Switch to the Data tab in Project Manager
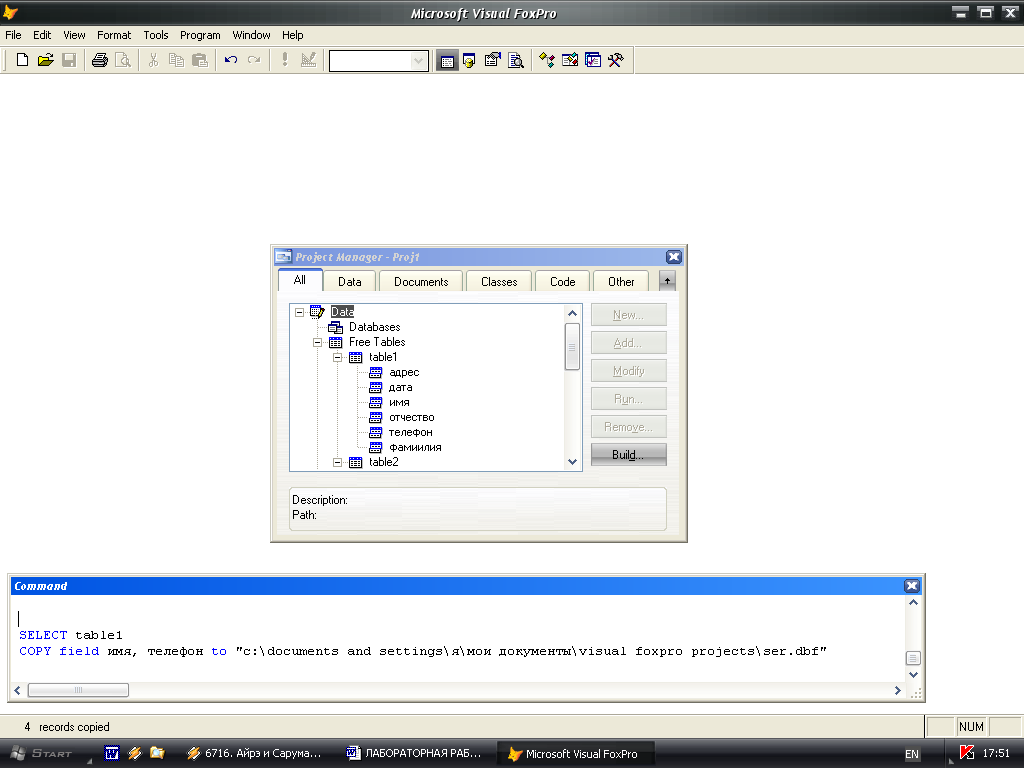1024x768 pixels. (x=349, y=281)
